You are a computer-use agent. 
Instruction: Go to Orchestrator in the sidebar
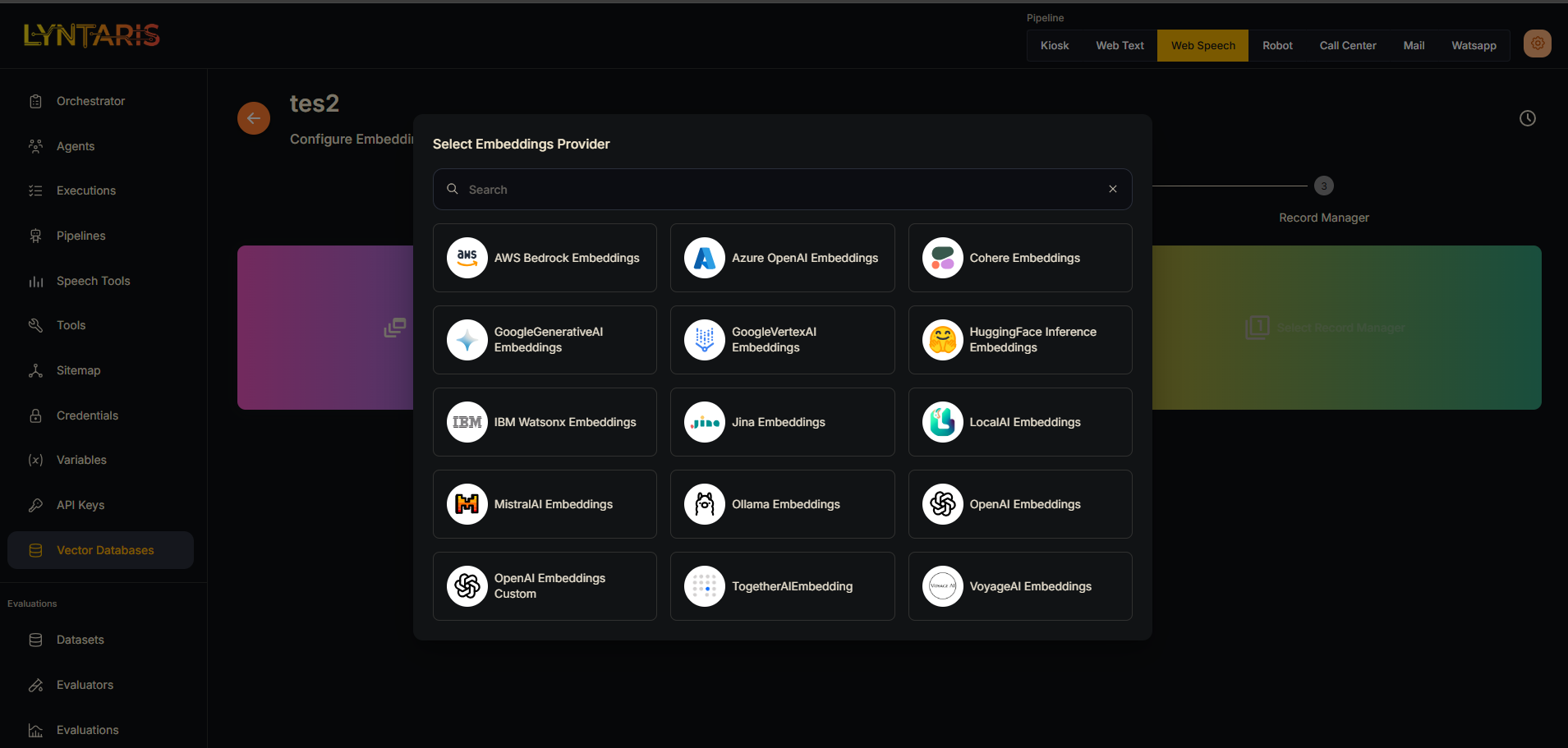coord(90,101)
